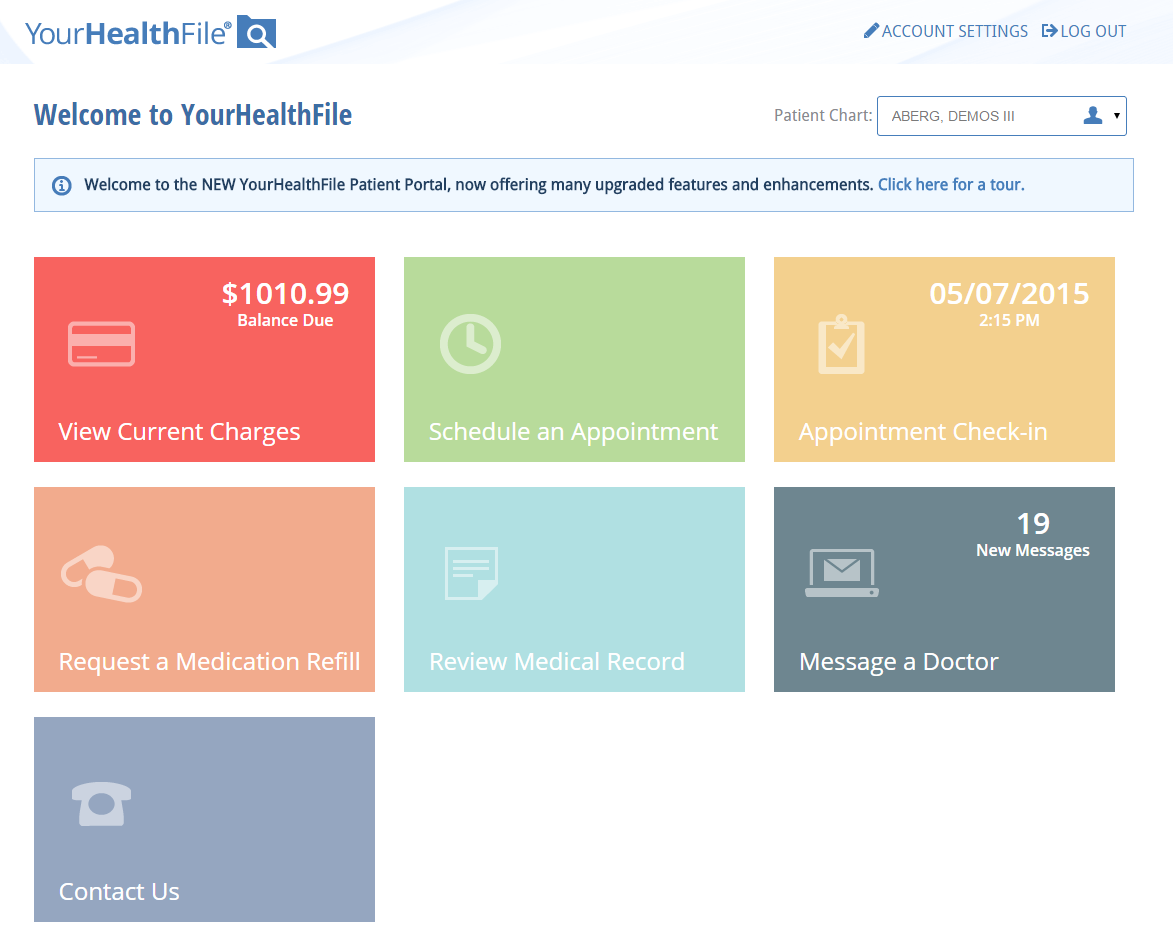Image resolution: width=1173 pixels, height=936 pixels.
Task: Click the pill icon on Request a Medication Refill
Action: tap(101, 574)
